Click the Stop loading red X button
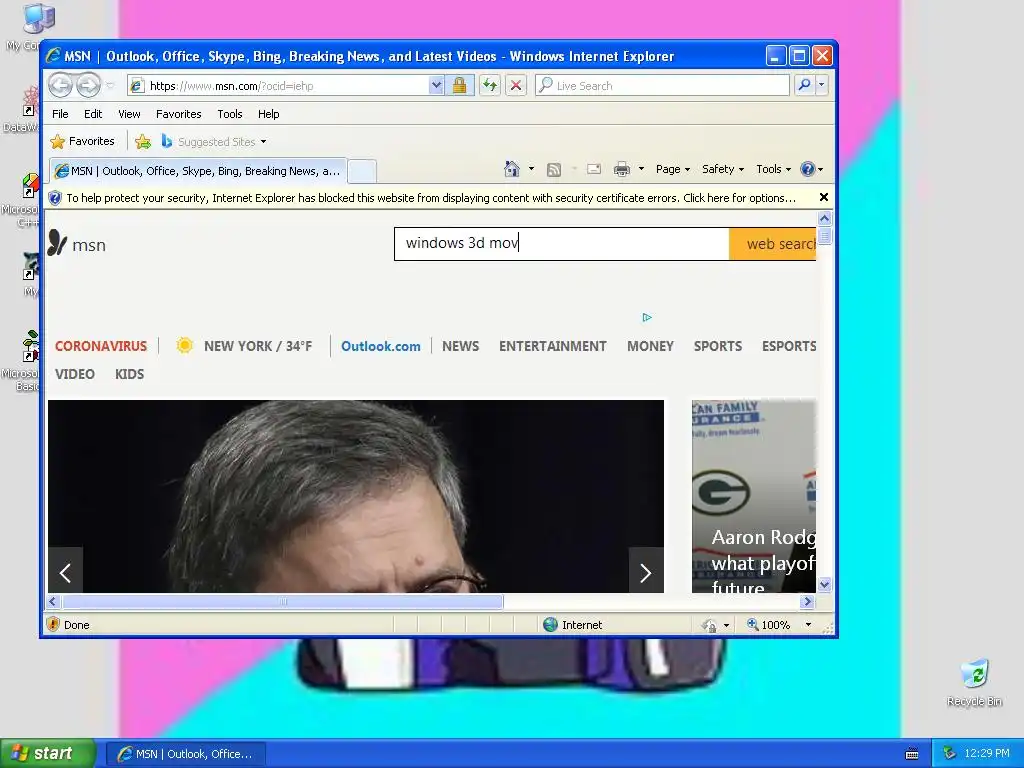 click(516, 86)
